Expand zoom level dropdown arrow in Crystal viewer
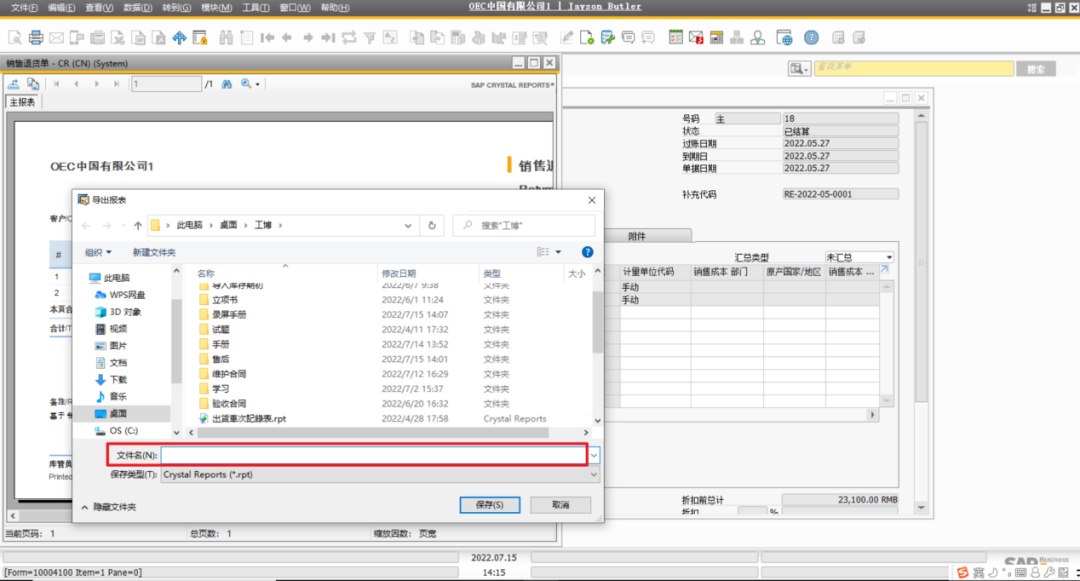The height and width of the screenshot is (581, 1080). pos(258,84)
